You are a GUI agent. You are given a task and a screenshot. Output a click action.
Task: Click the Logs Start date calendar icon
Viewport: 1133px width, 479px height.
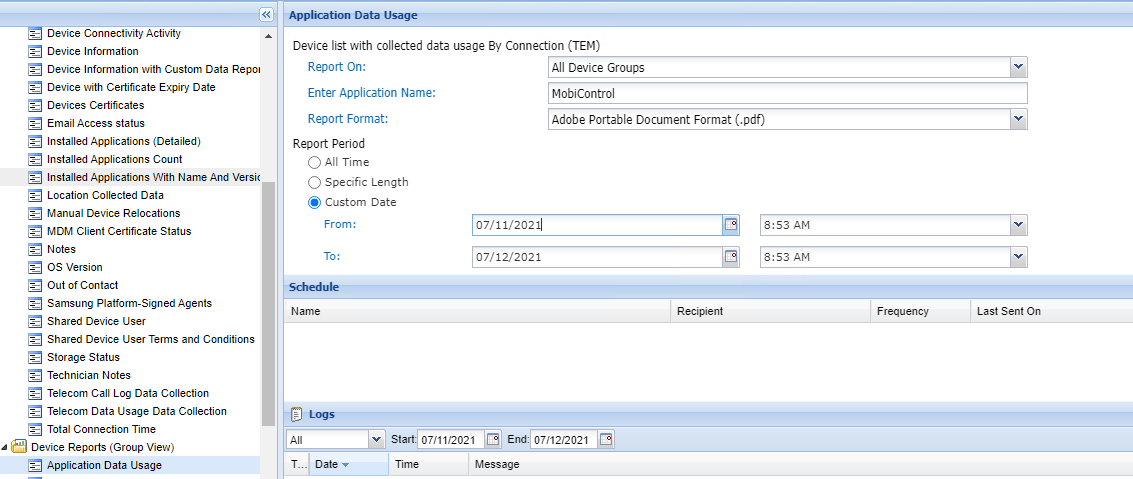pyautogui.click(x=493, y=439)
